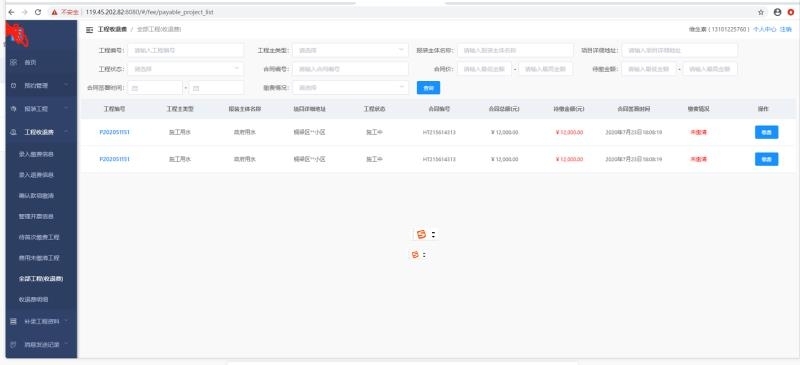The image size is (800, 365).
Task: Expand the 预约管理 sidebar menu chevron
Action: tap(66, 85)
